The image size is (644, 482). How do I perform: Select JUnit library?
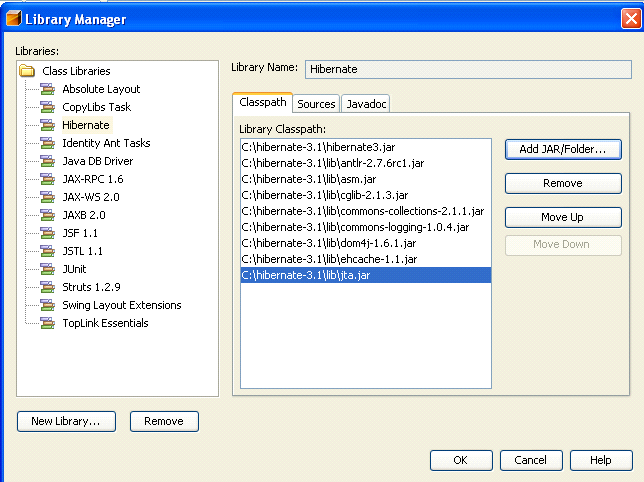tap(74, 269)
